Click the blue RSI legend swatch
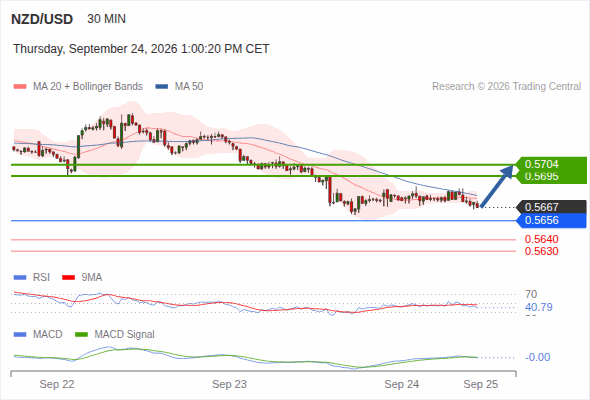 [x=20, y=278]
